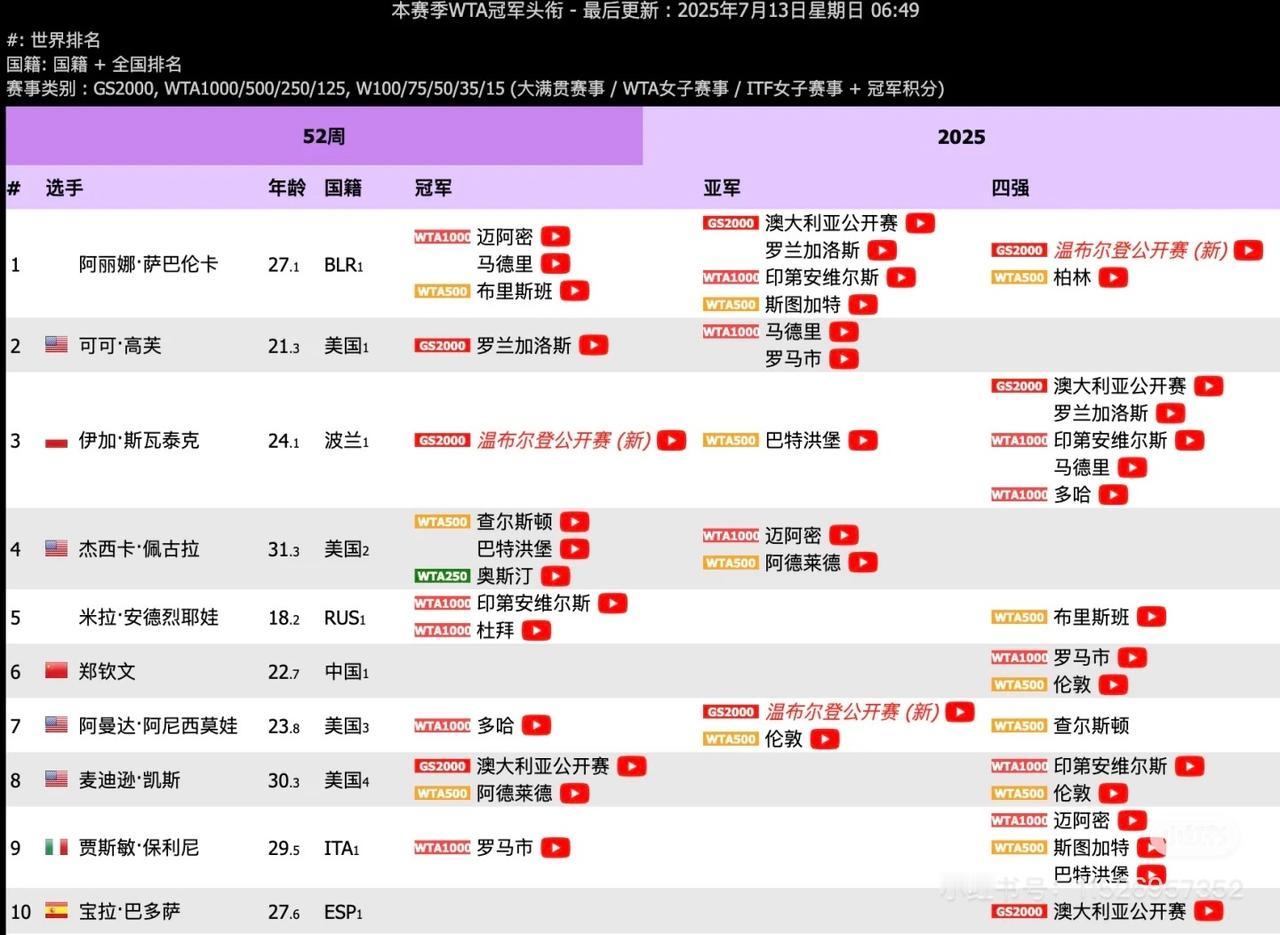The width and height of the screenshot is (1280, 935).
Task: Open YouTube icon for Gauff's 罗兰加洛斯 title
Action: pos(593,345)
